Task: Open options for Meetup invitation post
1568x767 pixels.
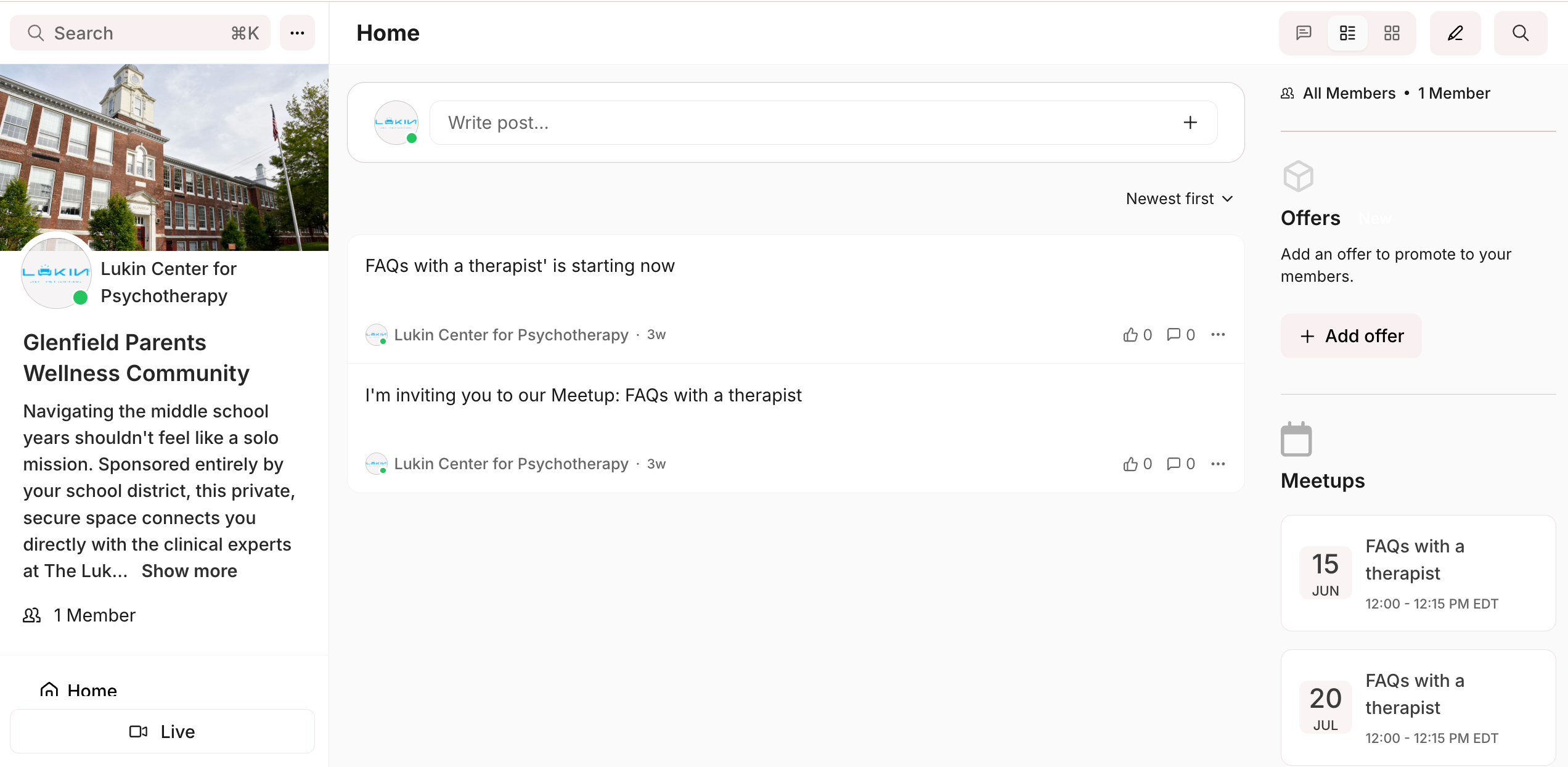Action: pos(1218,464)
